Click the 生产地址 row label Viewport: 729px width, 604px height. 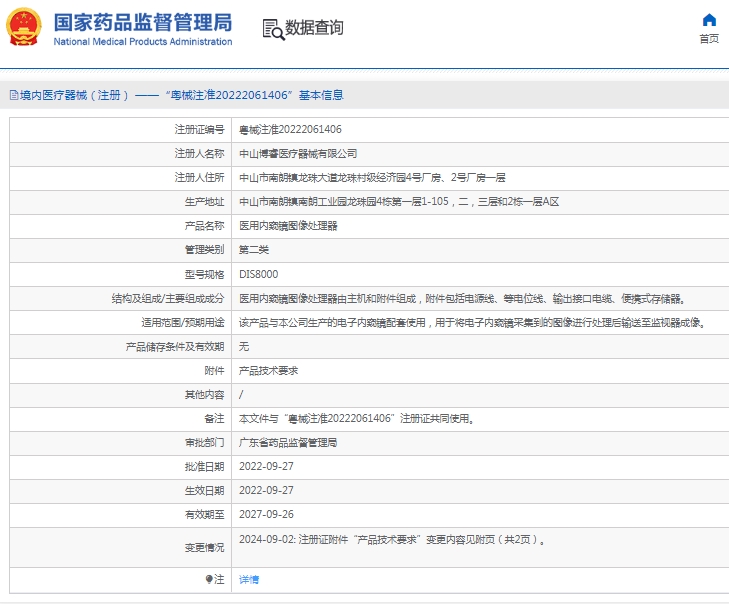pos(205,202)
